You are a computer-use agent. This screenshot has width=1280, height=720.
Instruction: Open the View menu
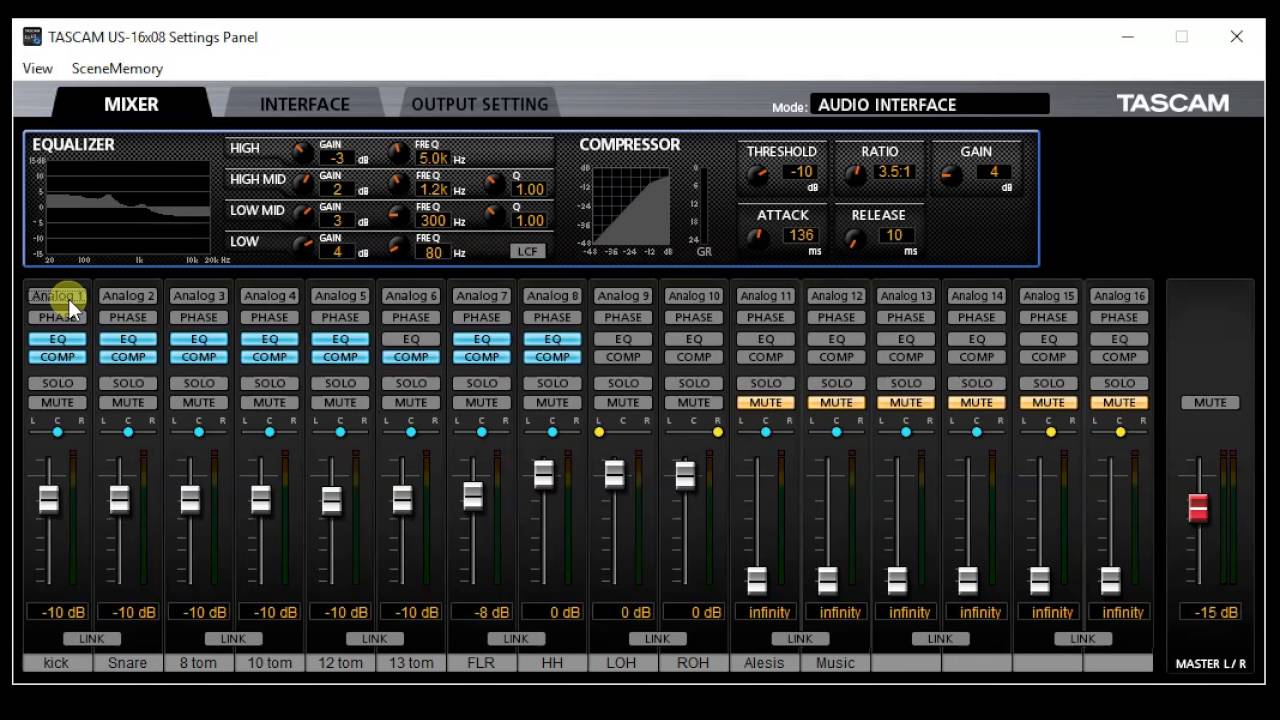(x=37, y=68)
